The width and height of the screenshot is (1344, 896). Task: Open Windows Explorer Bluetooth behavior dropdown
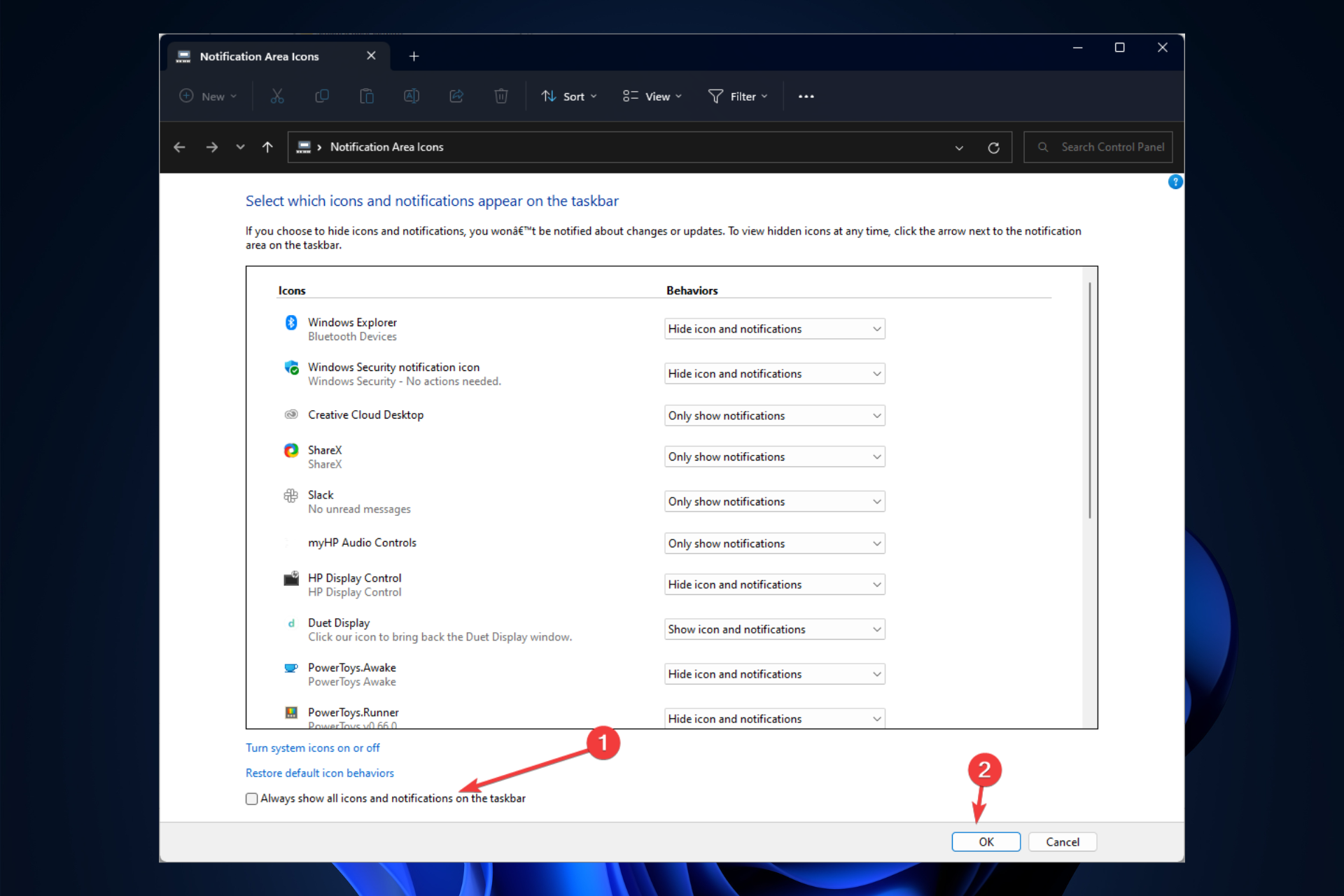774,329
